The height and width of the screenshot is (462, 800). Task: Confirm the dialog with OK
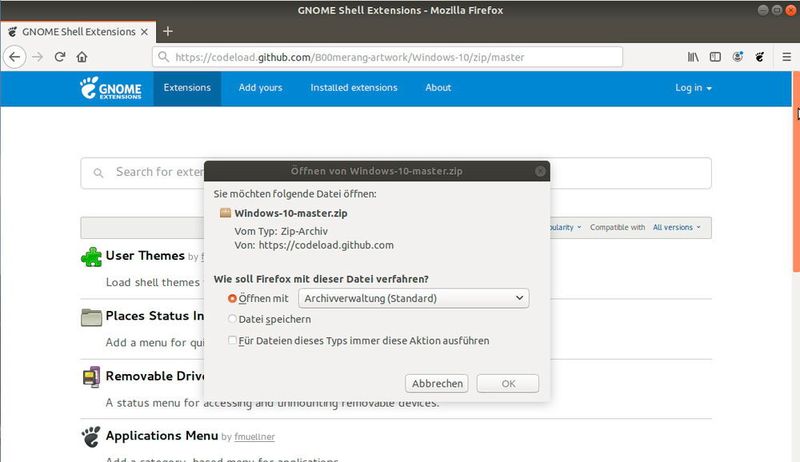pos(508,383)
